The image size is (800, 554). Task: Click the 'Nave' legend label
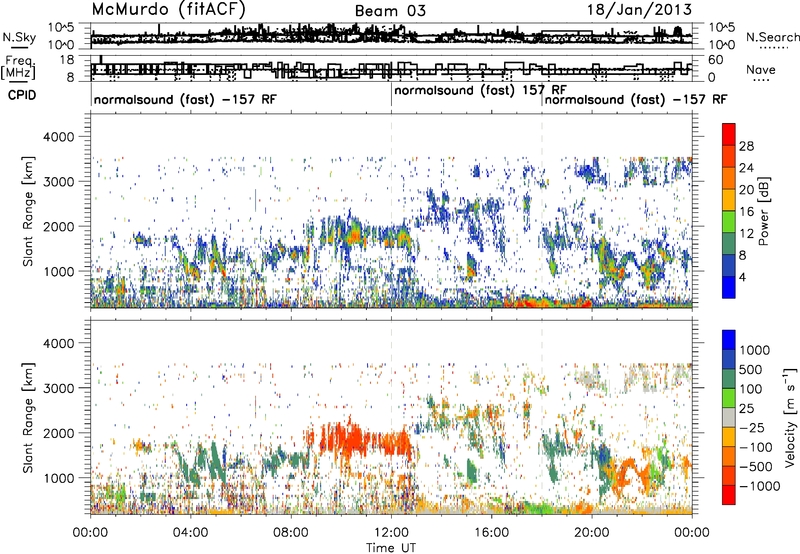pos(761,69)
